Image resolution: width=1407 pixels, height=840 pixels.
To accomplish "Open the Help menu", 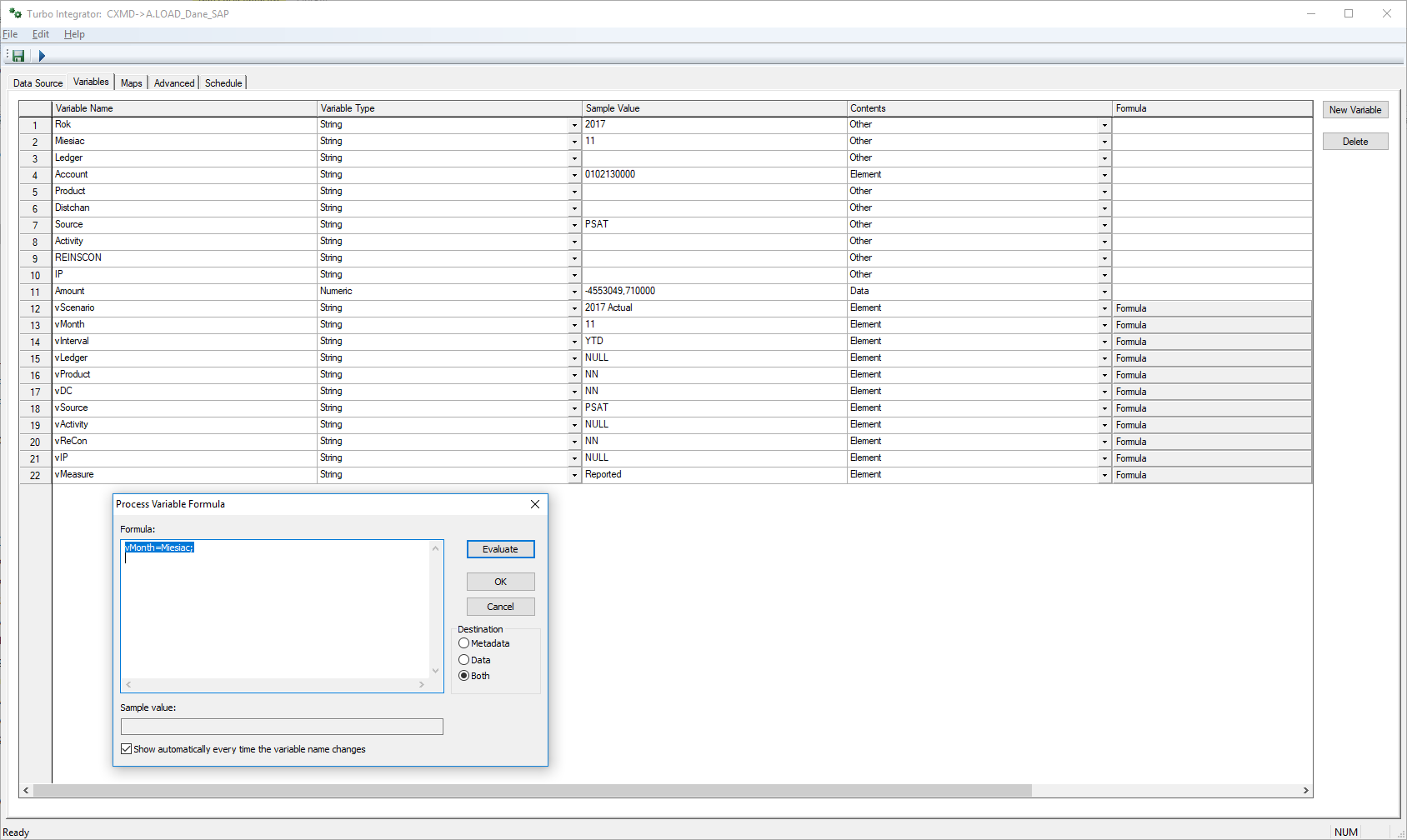I will click(x=74, y=34).
